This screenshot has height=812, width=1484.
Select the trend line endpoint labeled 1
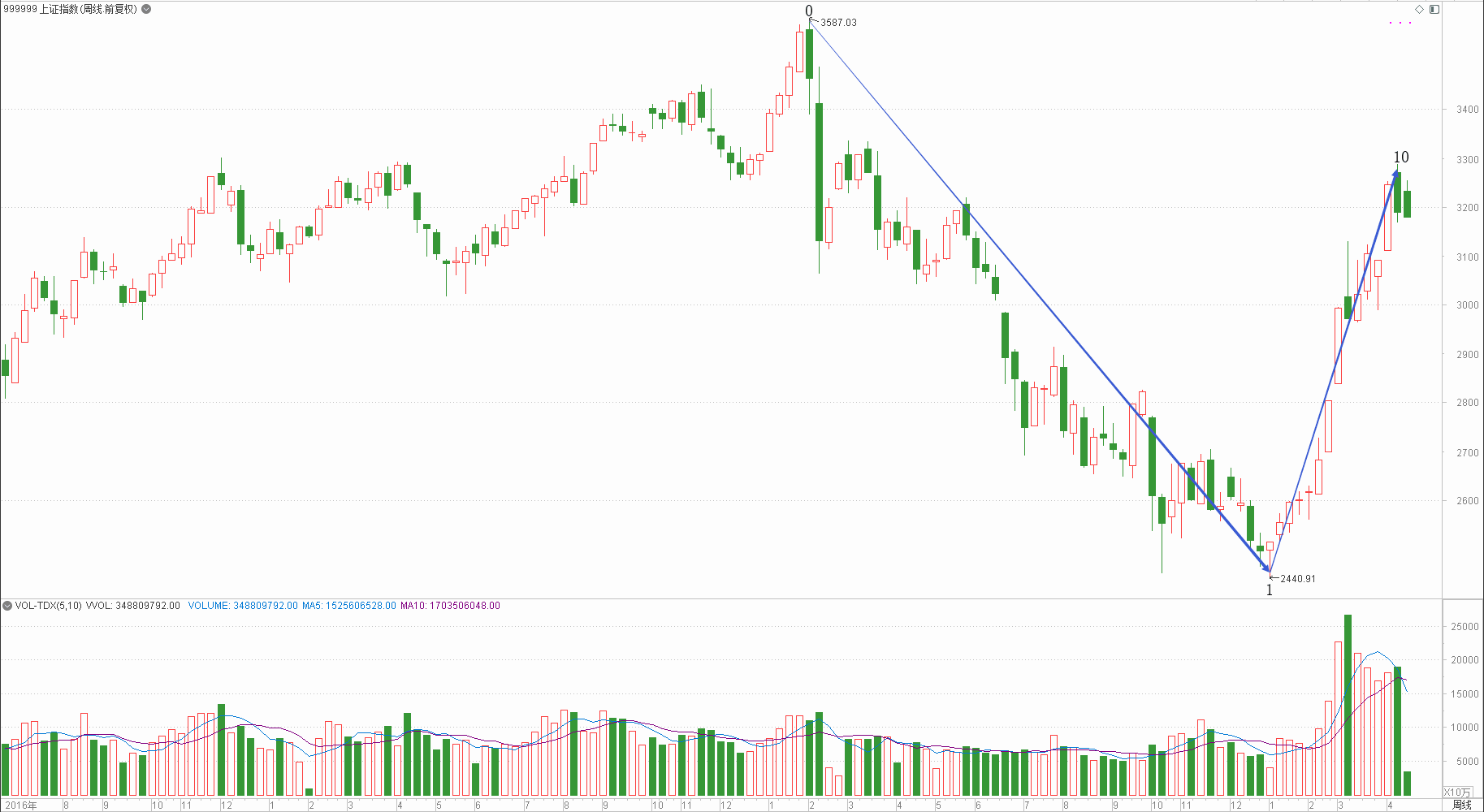[1270, 590]
